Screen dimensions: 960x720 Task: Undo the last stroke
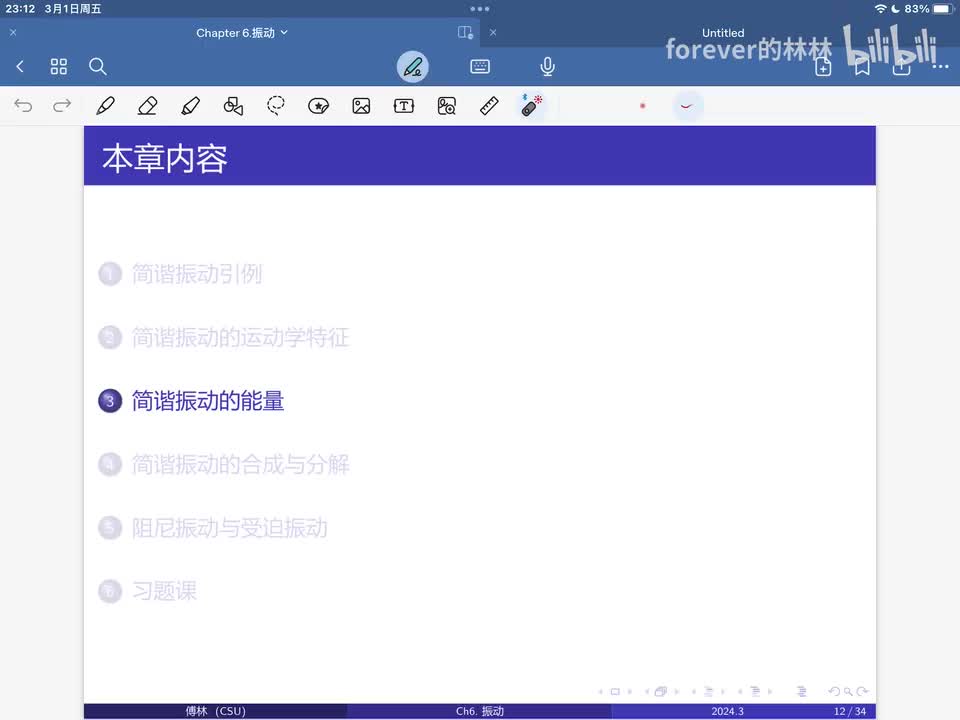coord(23,106)
